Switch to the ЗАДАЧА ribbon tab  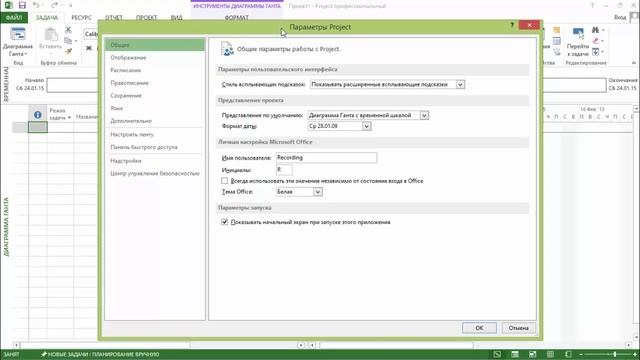(47, 18)
